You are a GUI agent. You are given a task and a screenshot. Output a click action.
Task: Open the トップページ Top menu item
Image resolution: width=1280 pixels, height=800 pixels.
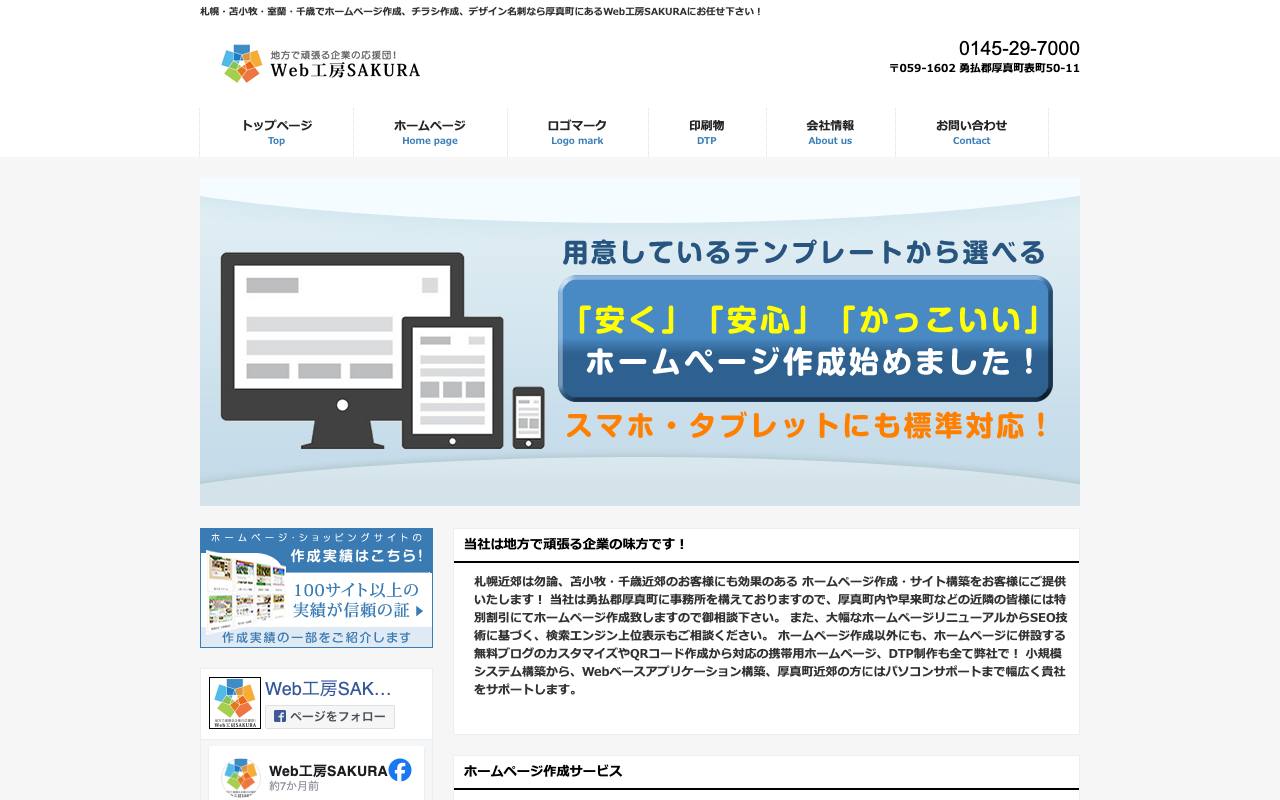click(277, 132)
